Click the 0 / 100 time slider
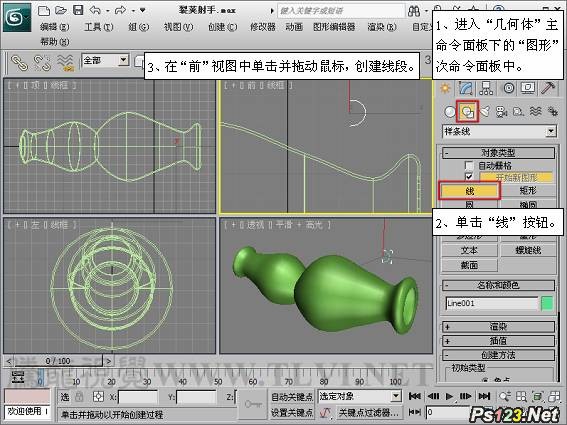The width and height of the screenshot is (567, 425). pos(58,361)
